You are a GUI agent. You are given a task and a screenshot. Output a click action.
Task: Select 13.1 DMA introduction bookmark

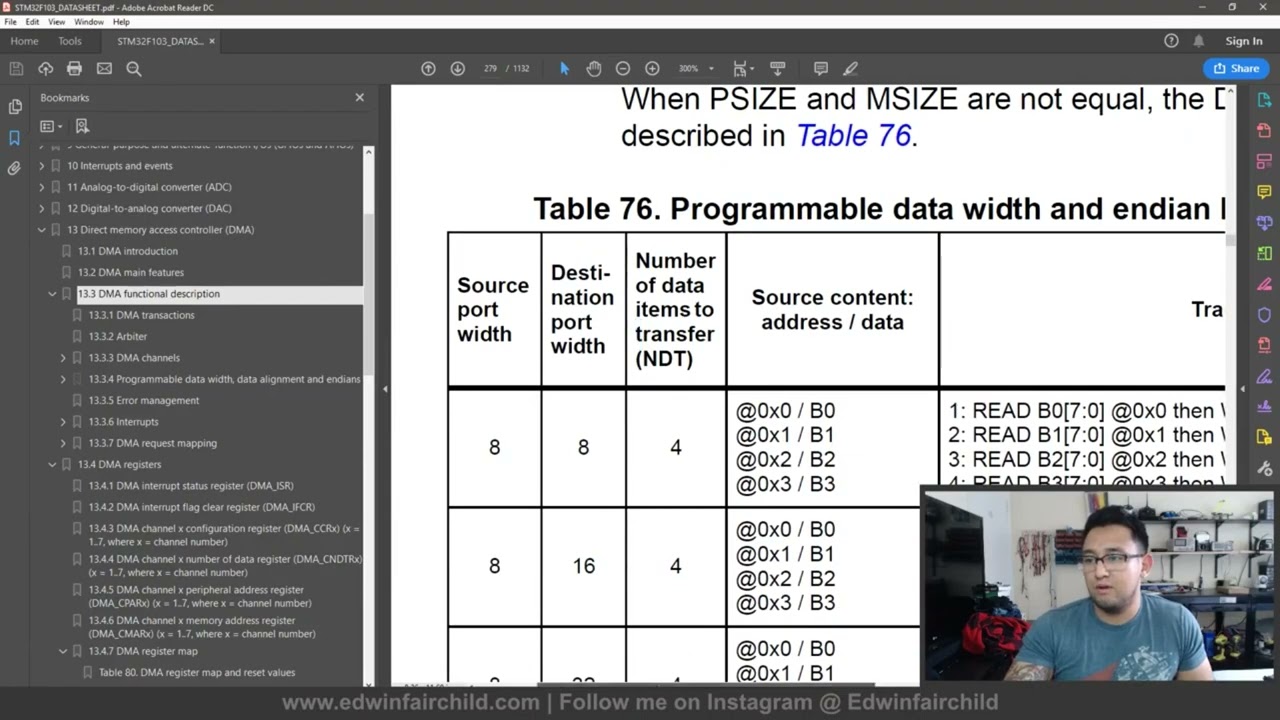tap(128, 251)
